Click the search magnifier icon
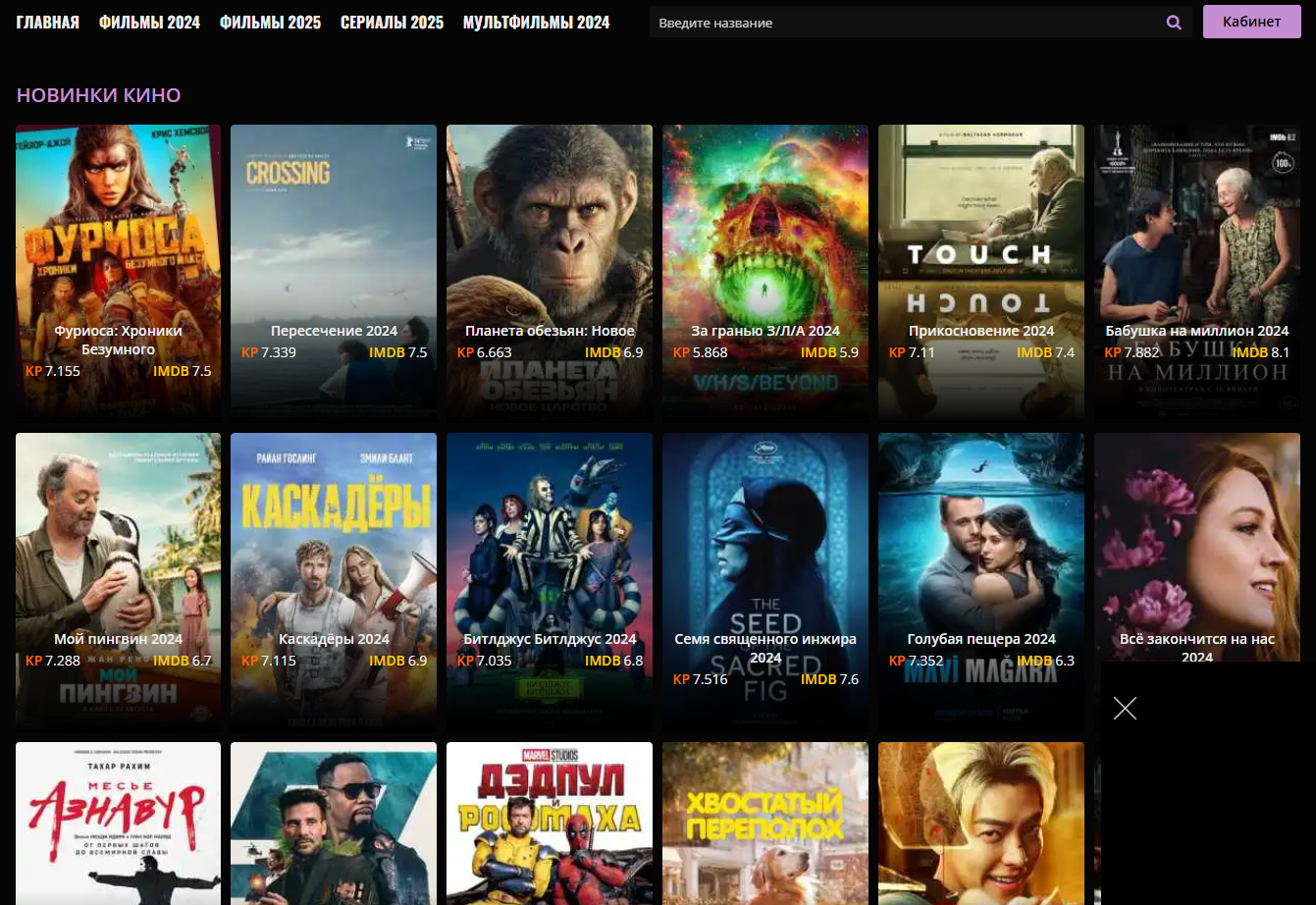1316x905 pixels. (1174, 23)
